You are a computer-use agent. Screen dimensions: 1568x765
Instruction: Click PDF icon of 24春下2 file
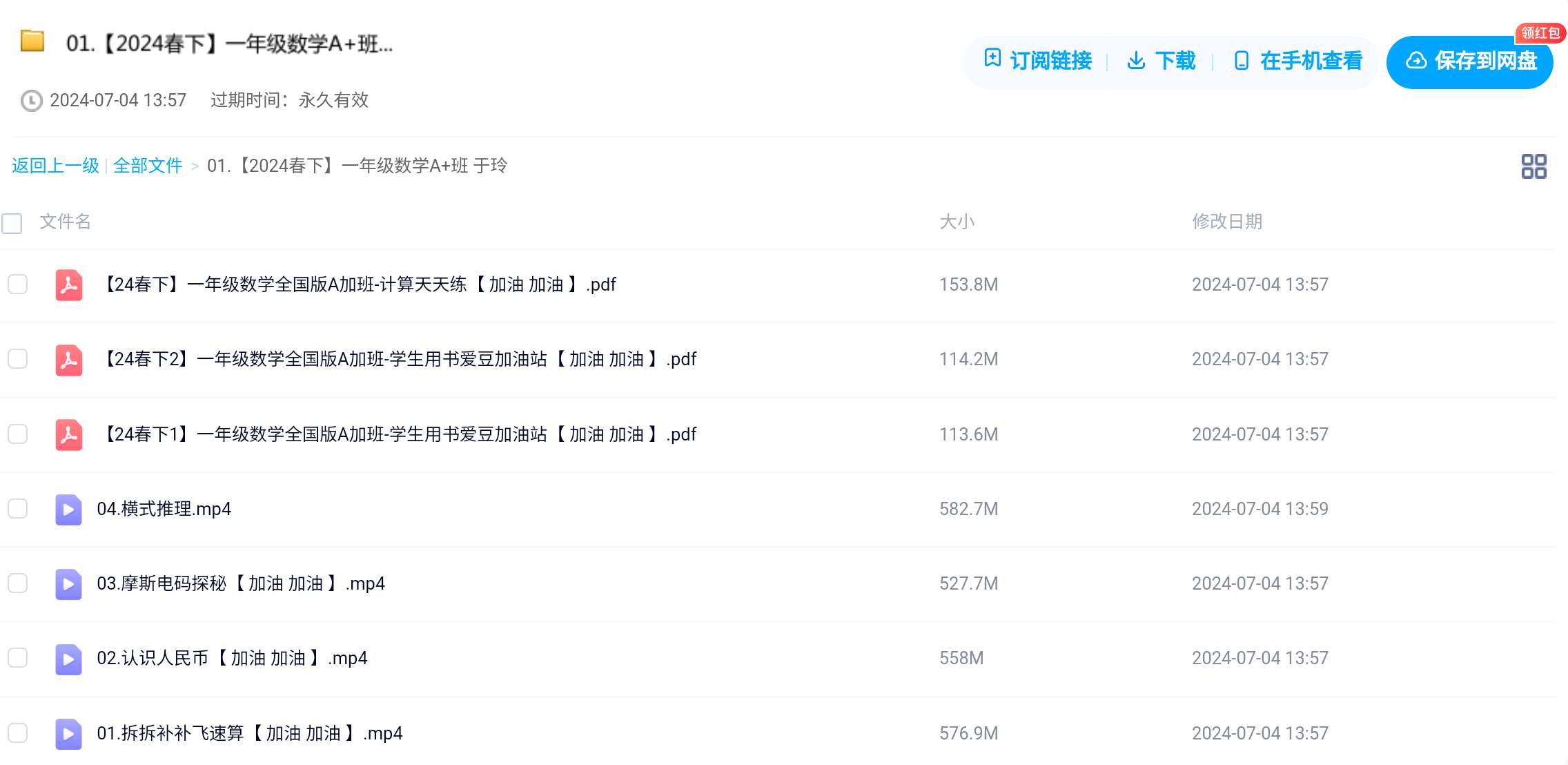(69, 359)
